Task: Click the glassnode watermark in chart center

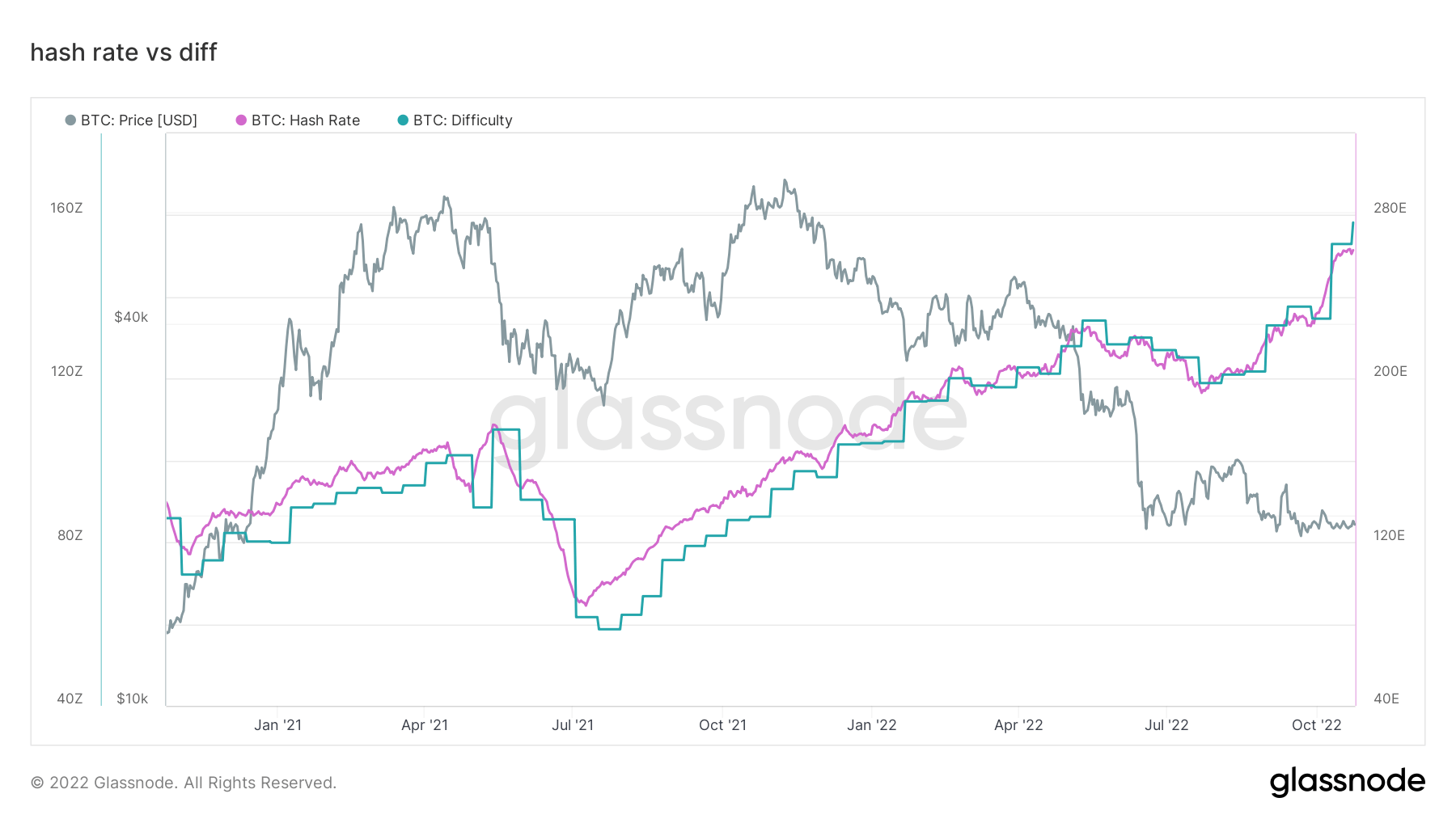Action: click(x=728, y=419)
